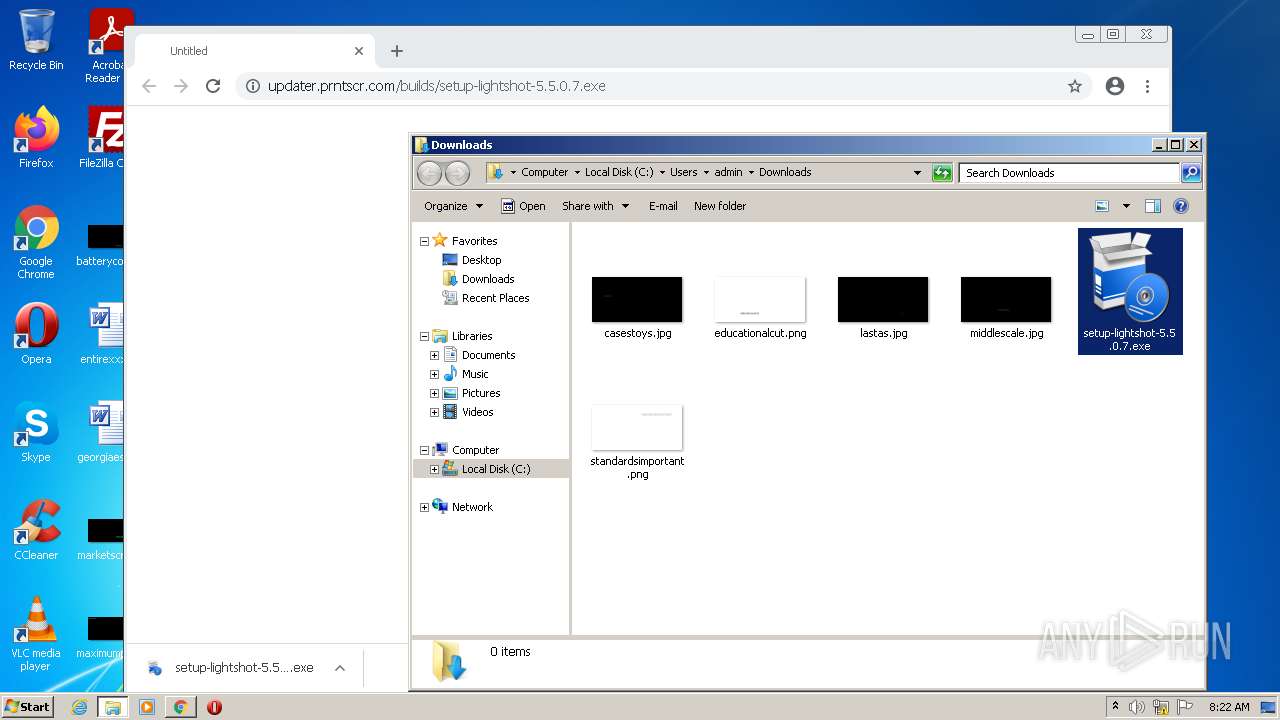
Task: Expand the address bar history dropdown
Action: (x=917, y=173)
